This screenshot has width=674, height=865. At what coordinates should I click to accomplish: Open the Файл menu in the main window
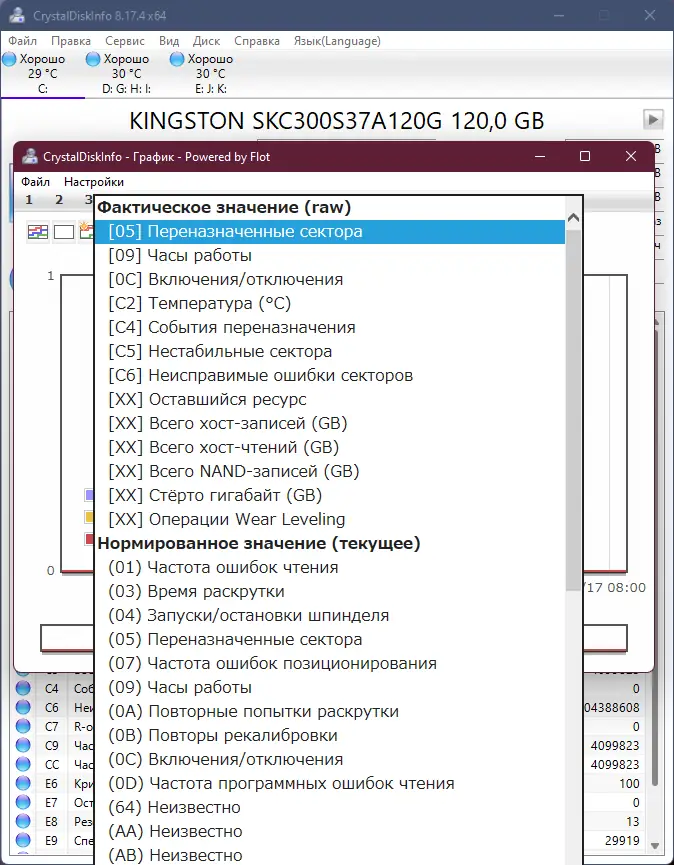coord(23,41)
